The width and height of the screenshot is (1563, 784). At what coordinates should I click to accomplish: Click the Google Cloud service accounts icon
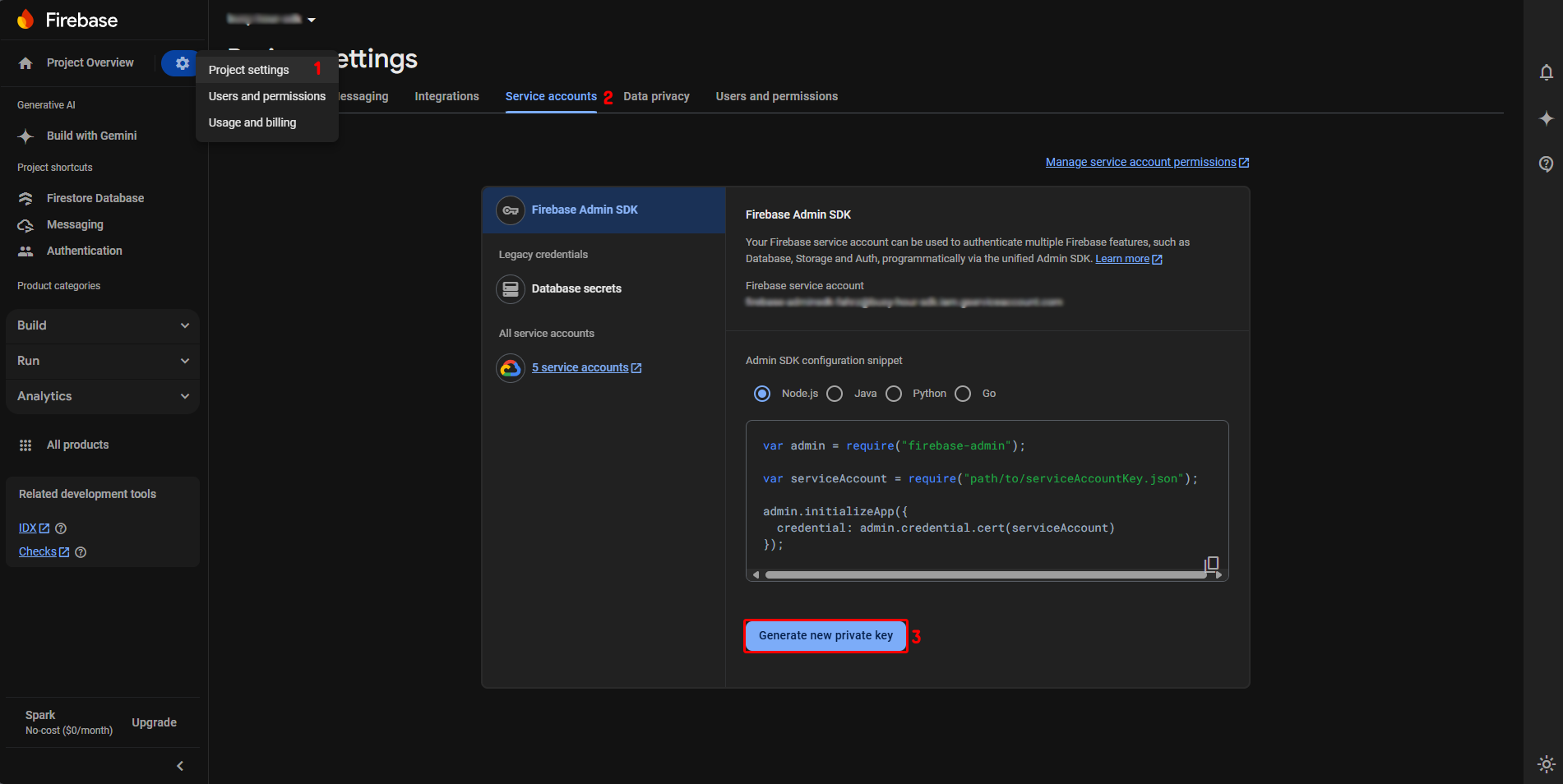[x=511, y=368]
